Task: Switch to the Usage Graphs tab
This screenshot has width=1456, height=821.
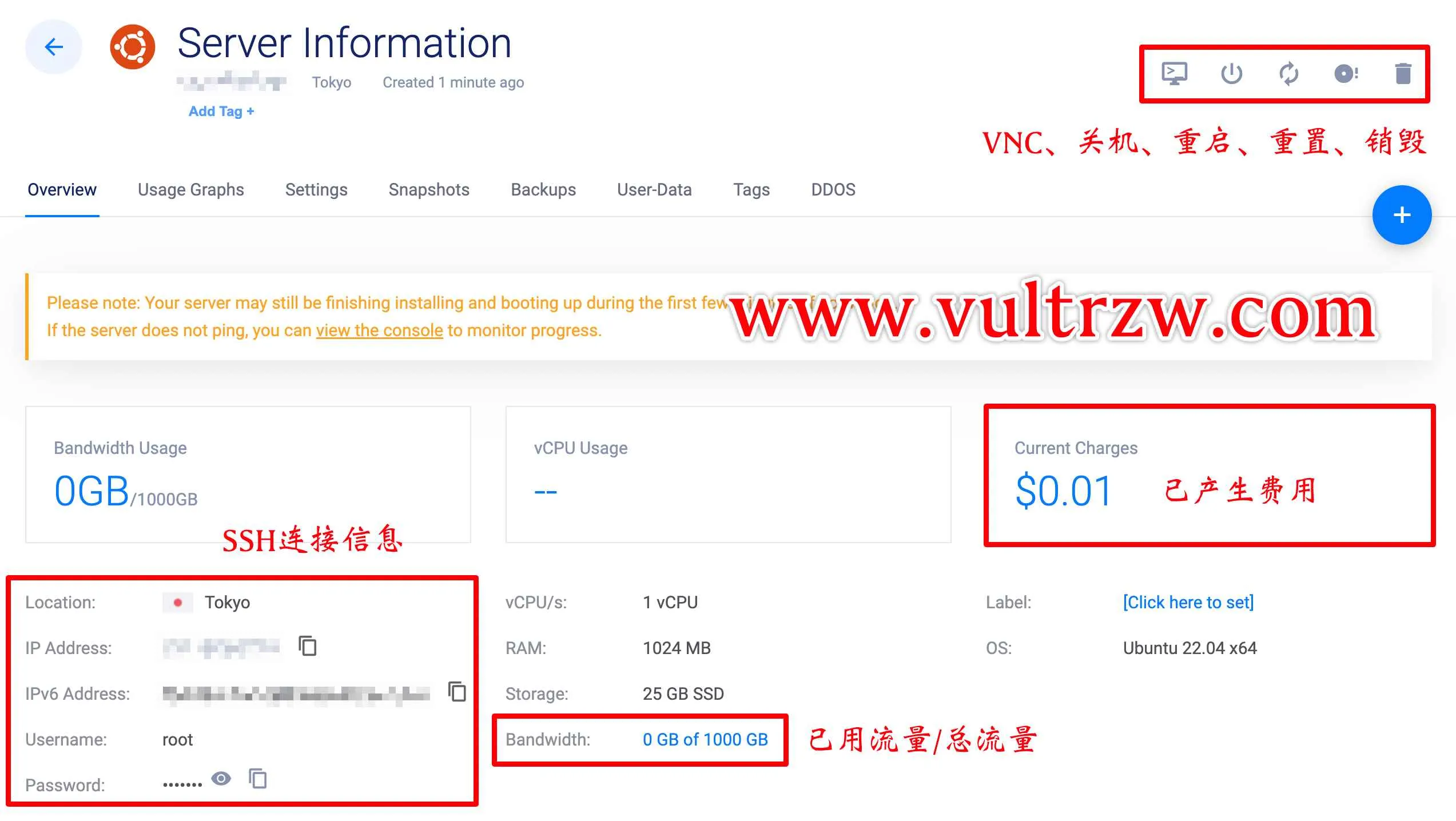Action: point(191,189)
